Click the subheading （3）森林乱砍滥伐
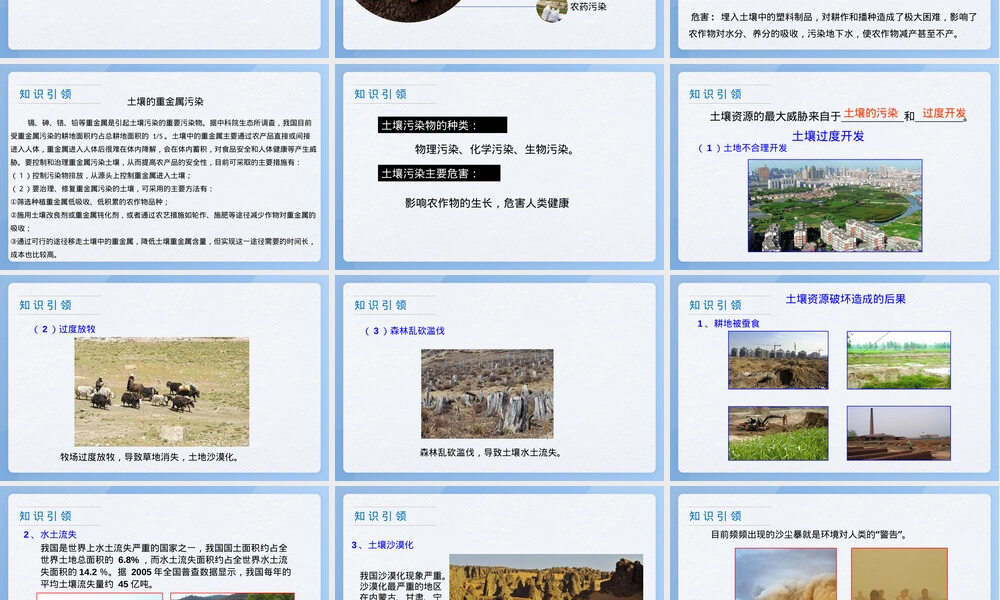The width and height of the screenshot is (1000, 600). pyautogui.click(x=404, y=331)
